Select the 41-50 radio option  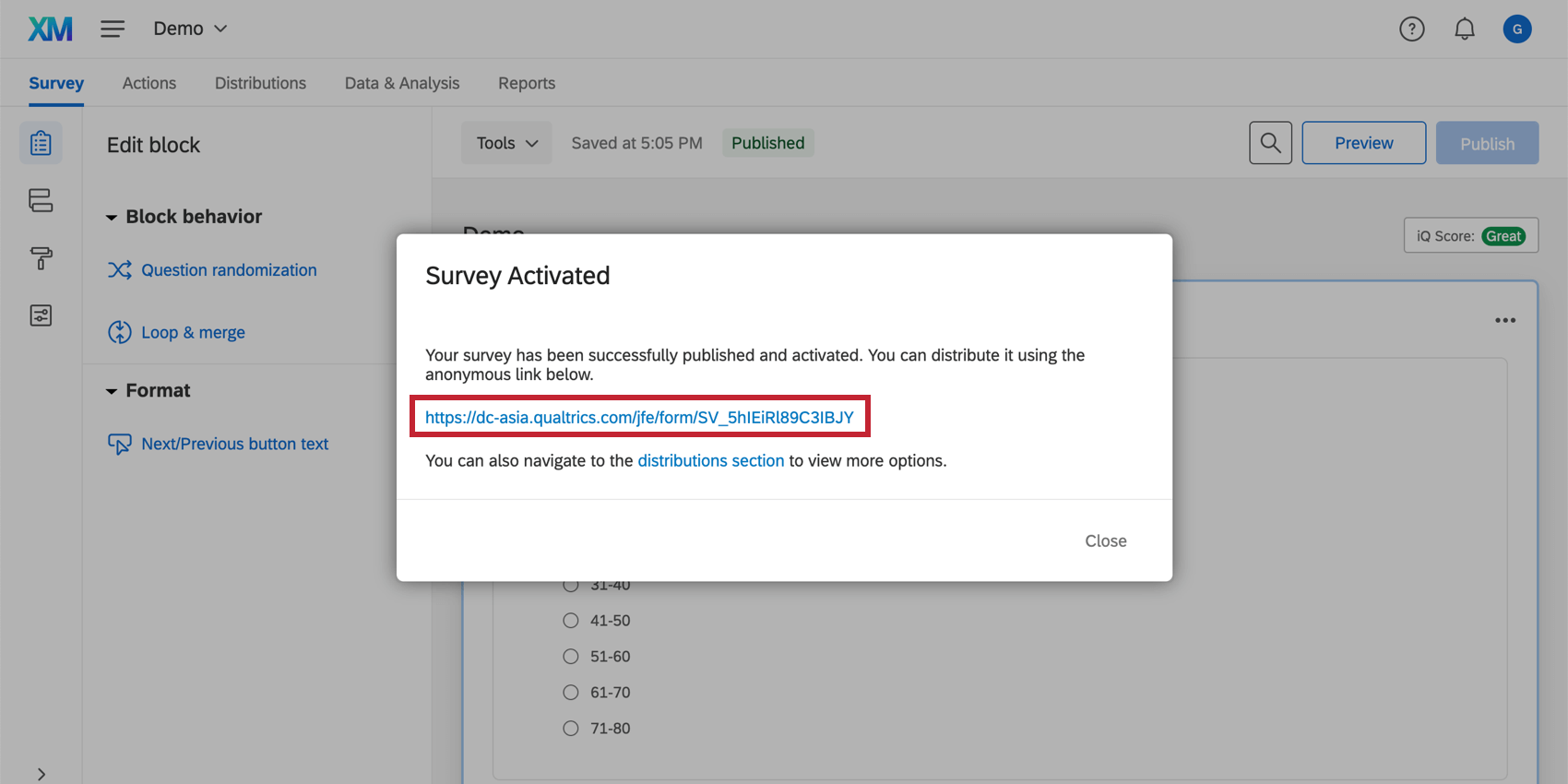(571, 621)
